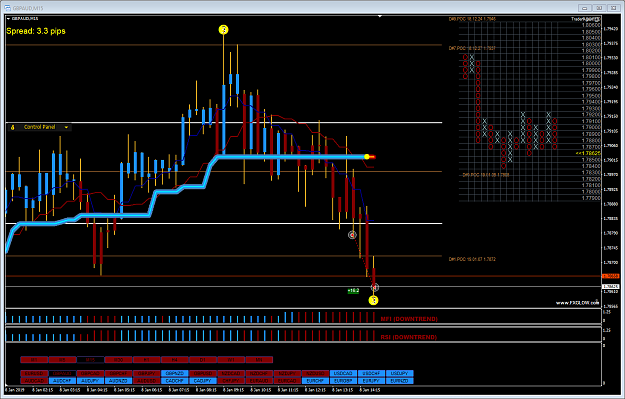Switch chart to NZDUSD pair
Screen dimensions: 625x399
(316, 373)
